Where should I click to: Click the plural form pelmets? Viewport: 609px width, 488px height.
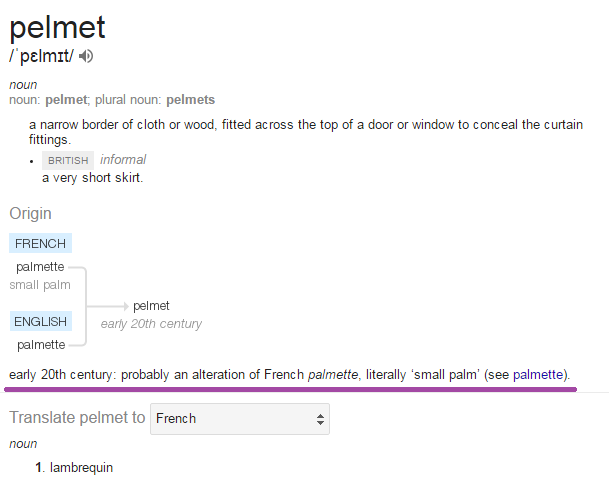(x=190, y=100)
